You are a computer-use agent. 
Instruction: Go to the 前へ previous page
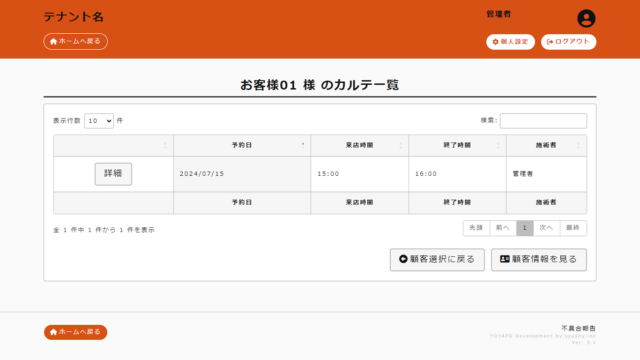(x=503, y=228)
